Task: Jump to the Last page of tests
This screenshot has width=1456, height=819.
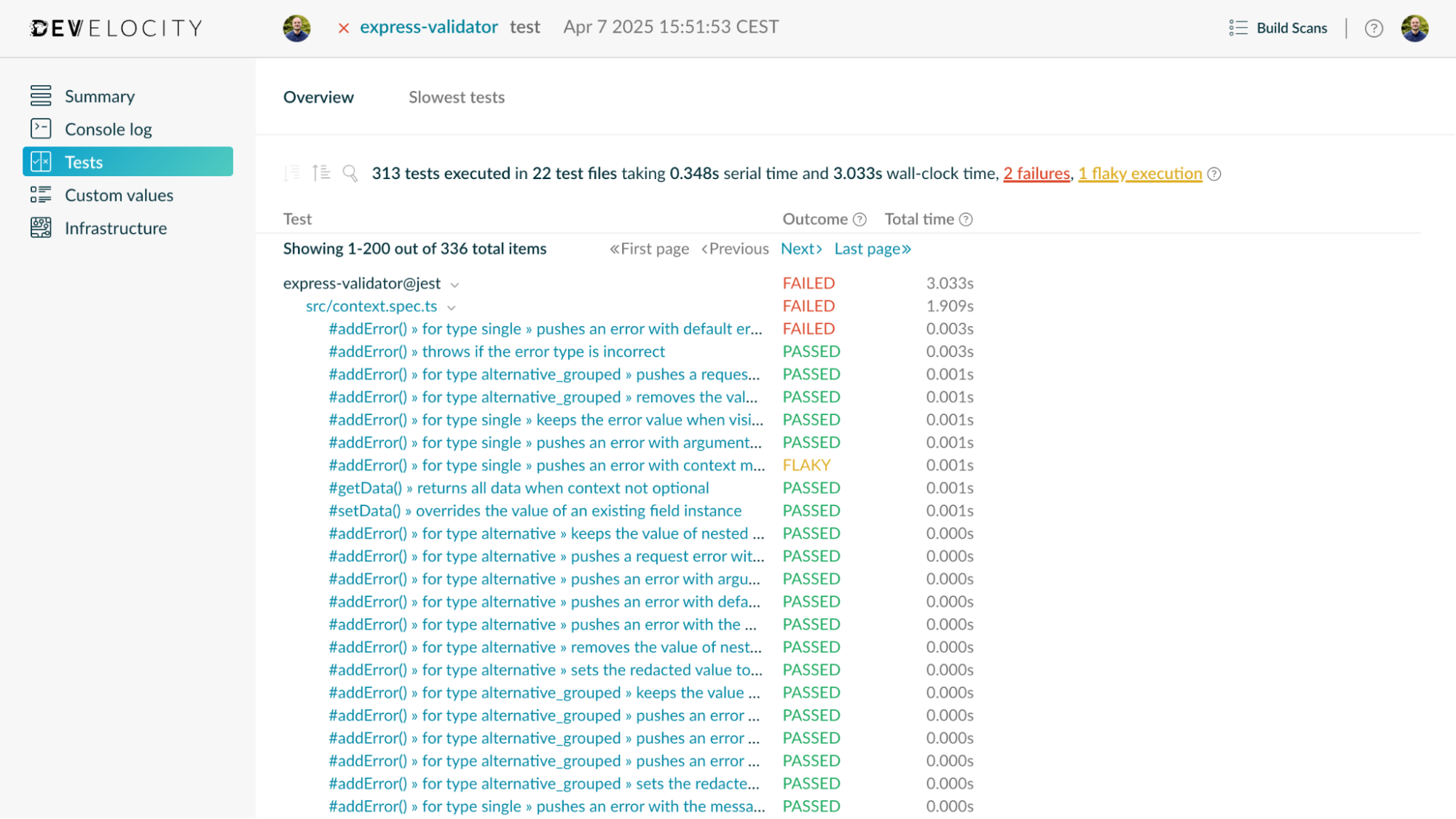Action: [873, 248]
